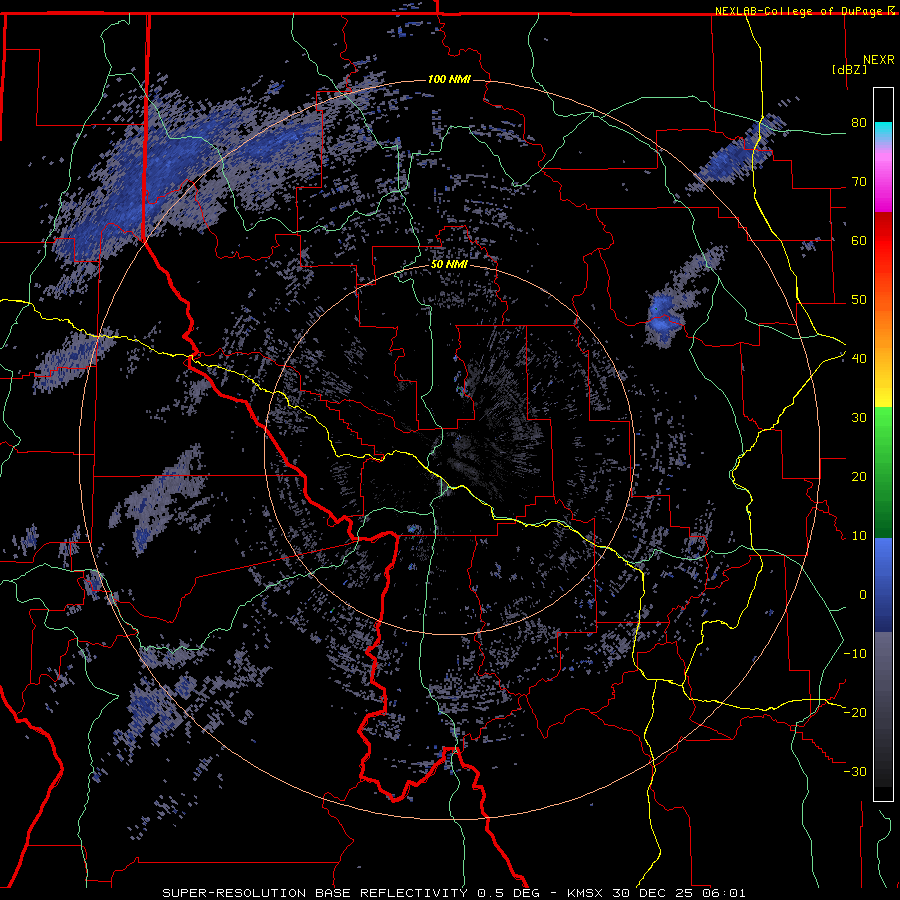This screenshot has height=900, width=900.
Task: Click the 30 value on dBZ scale
Action: pyautogui.click(x=859, y=418)
